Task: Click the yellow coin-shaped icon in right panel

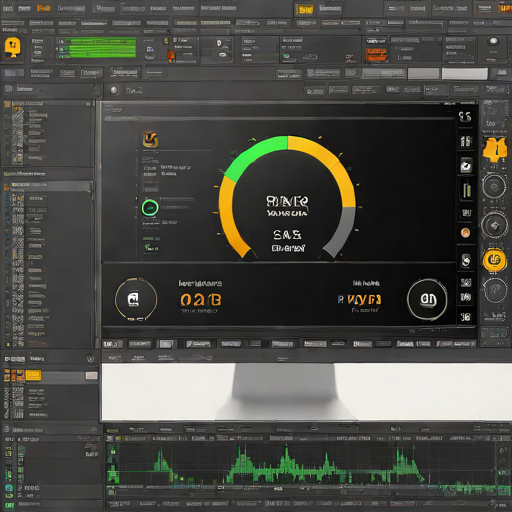Action: (x=495, y=260)
